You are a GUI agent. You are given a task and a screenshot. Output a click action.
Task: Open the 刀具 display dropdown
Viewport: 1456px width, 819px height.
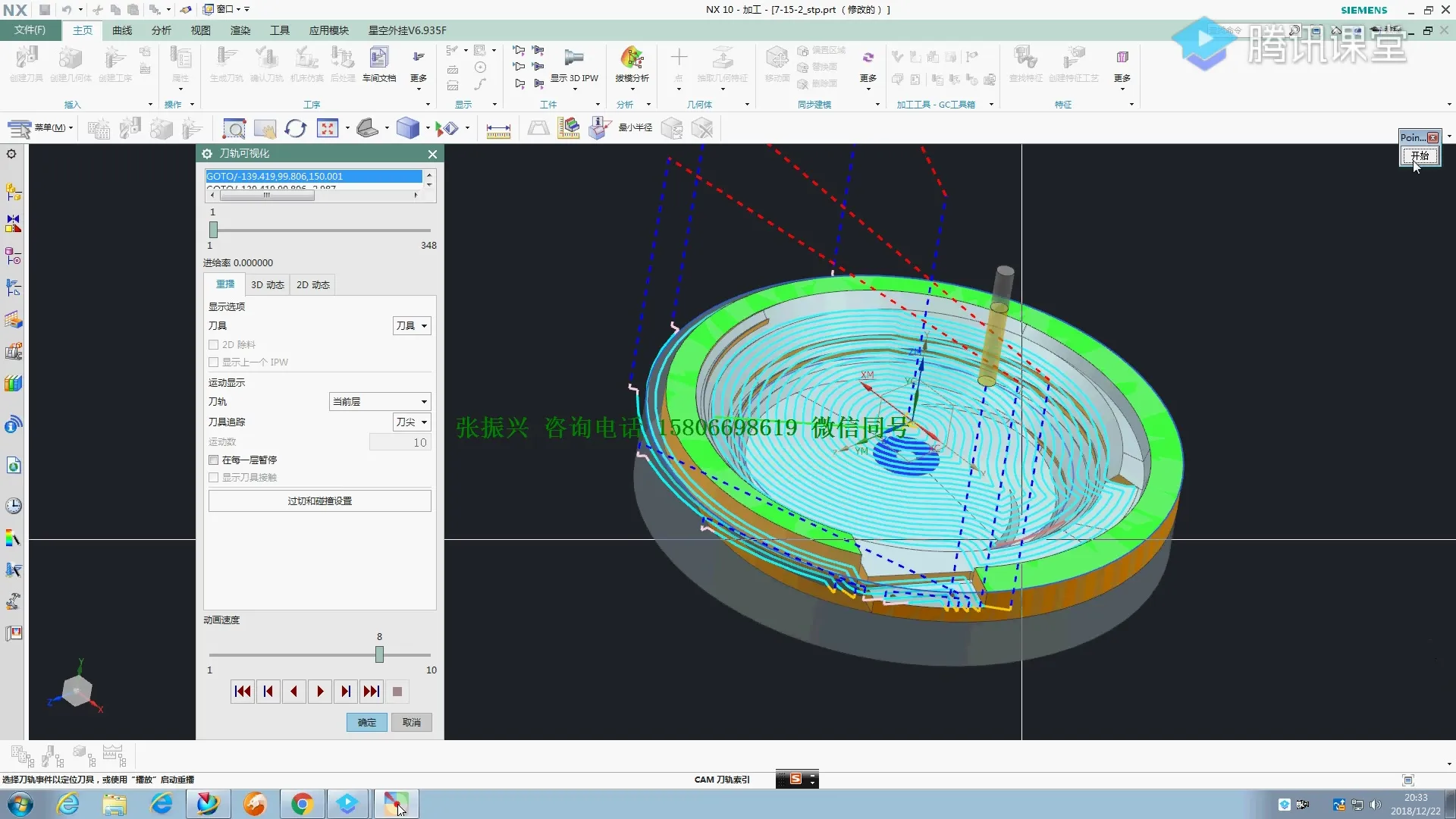coord(412,326)
